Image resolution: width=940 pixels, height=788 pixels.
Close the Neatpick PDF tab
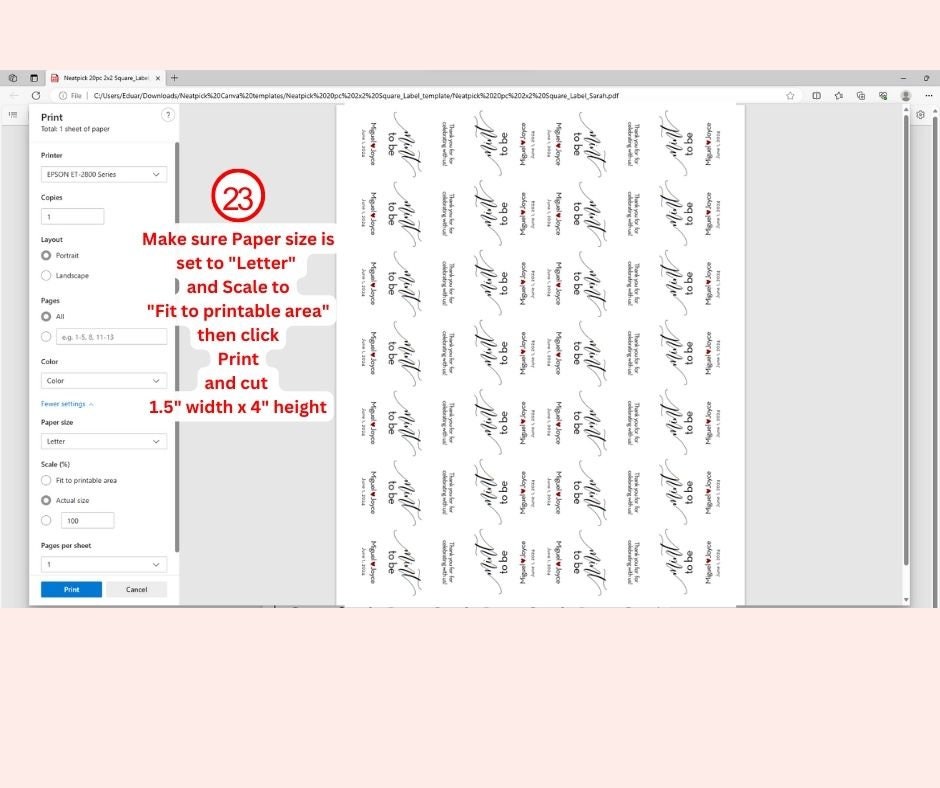coord(158,78)
